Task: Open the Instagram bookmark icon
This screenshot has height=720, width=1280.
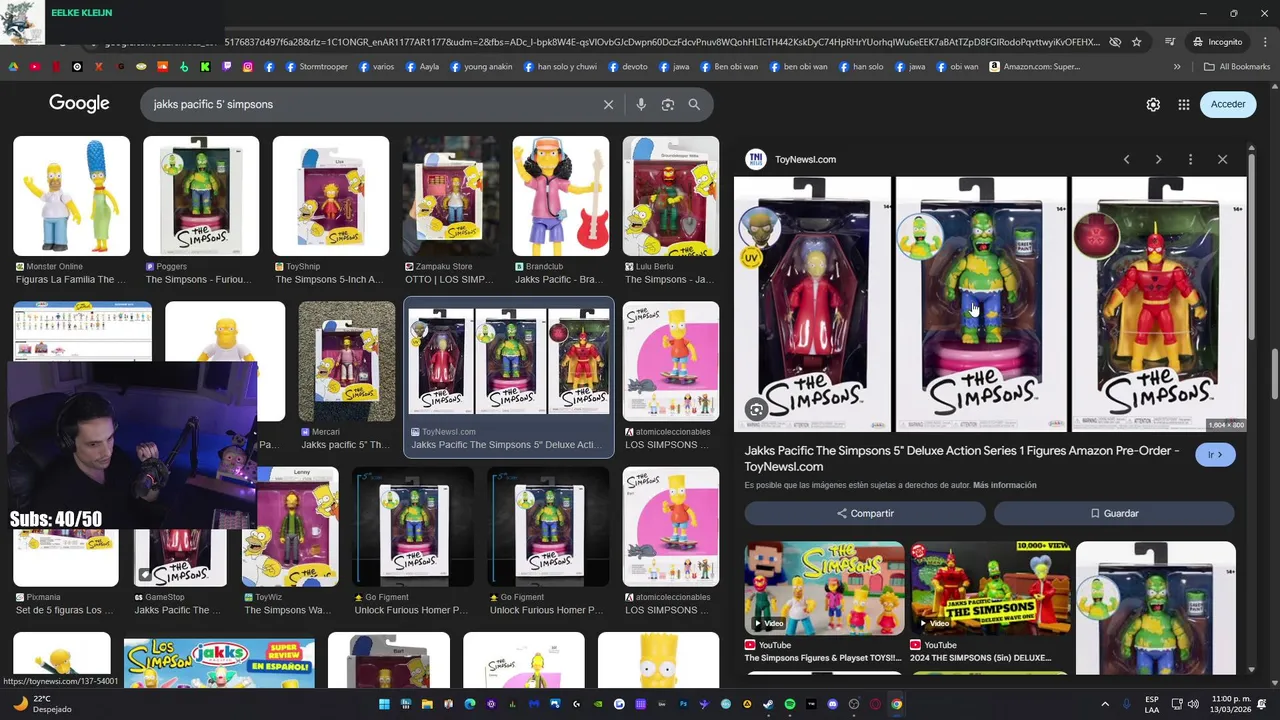Action: click(x=248, y=67)
